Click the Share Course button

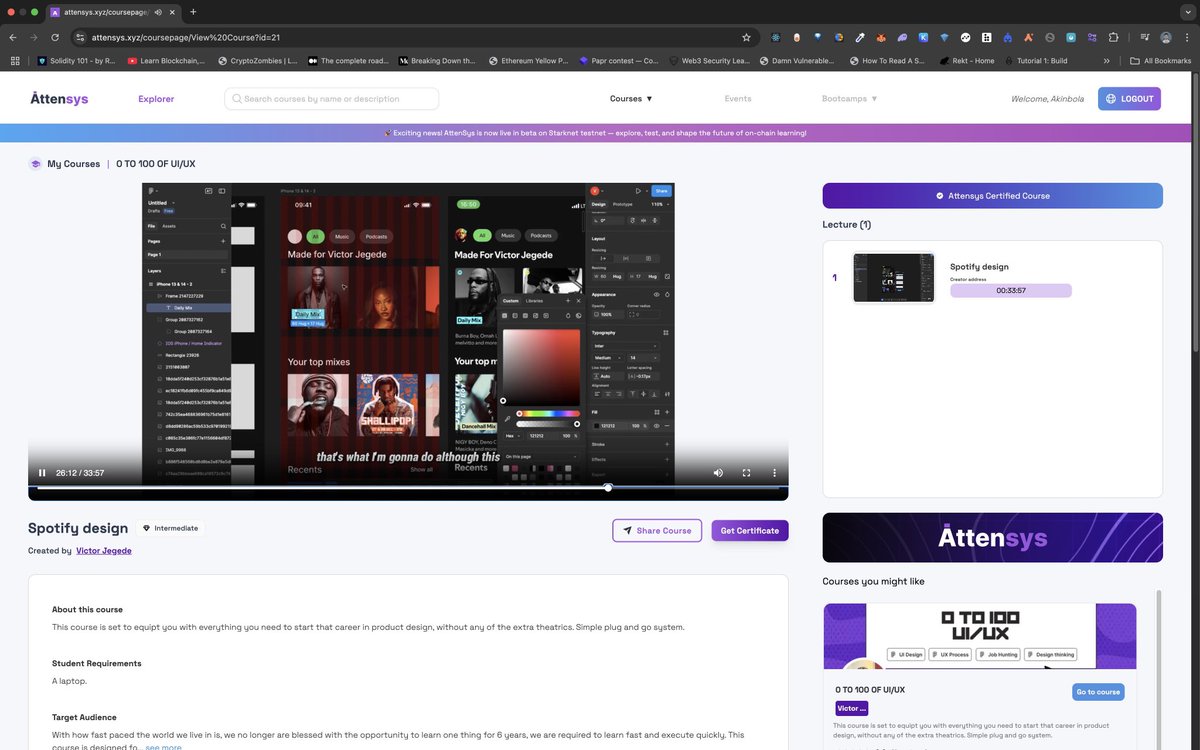(657, 530)
